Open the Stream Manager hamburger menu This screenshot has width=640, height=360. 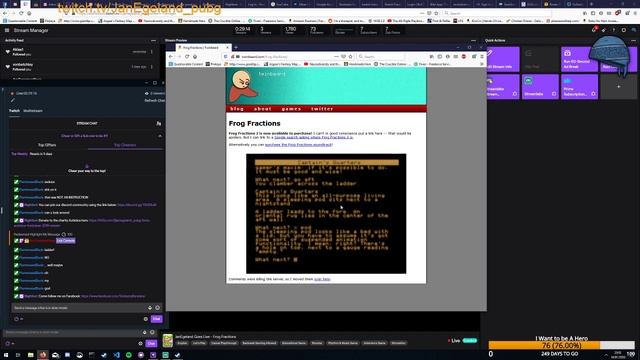click(7, 30)
